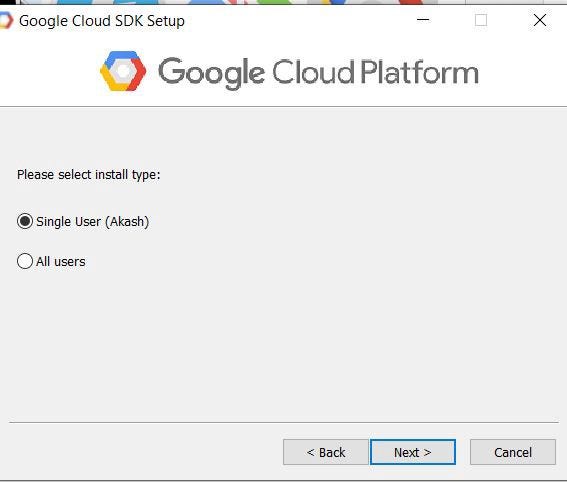Screen dimensions: 567x482
Task: Minimize the Google Cloud SDK Setup window
Action: [x=423, y=20]
